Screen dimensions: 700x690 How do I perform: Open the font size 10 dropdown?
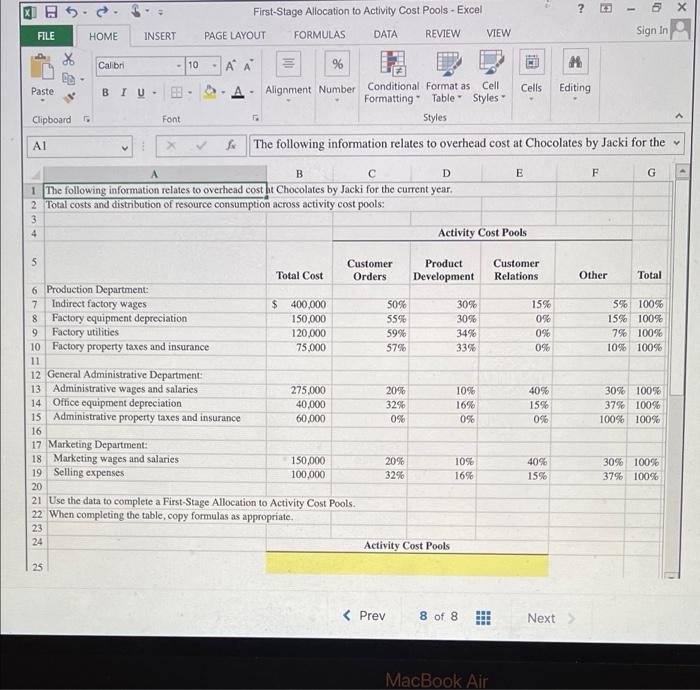point(215,66)
